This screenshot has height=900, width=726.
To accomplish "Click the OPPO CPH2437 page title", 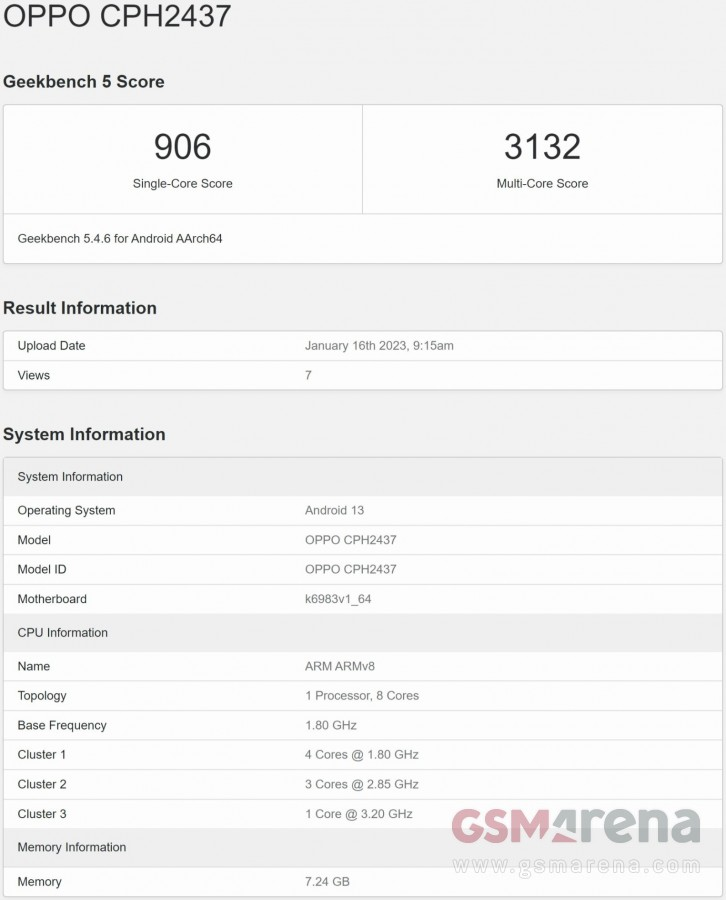I will click(117, 15).
